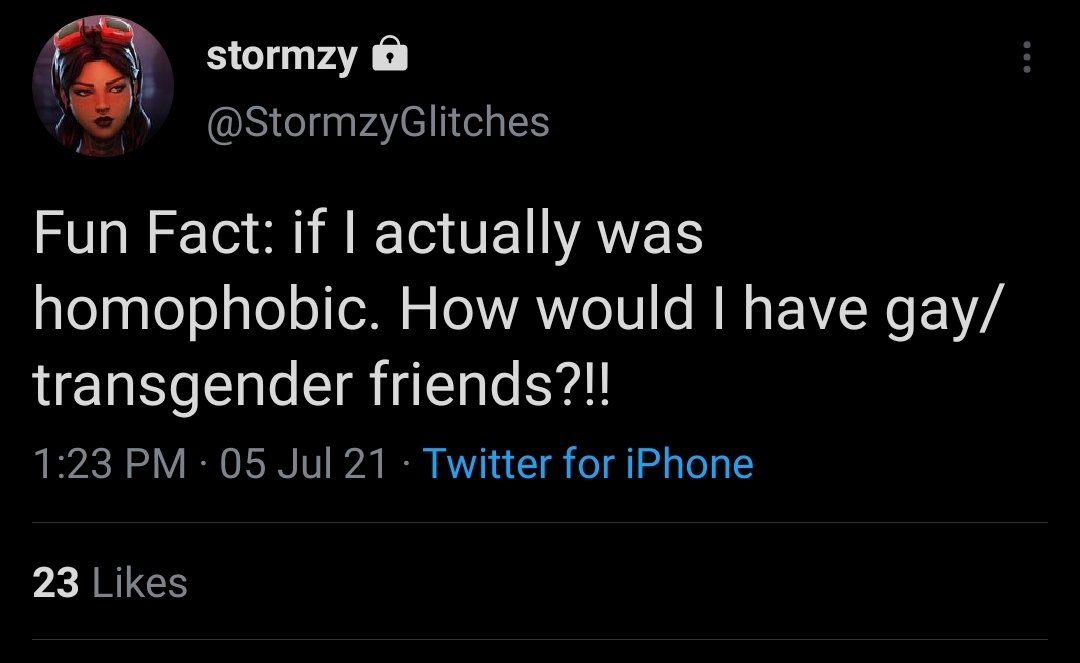Click the protected account lock icon
Image resolution: width=1080 pixels, height=663 pixels.
click(389, 59)
